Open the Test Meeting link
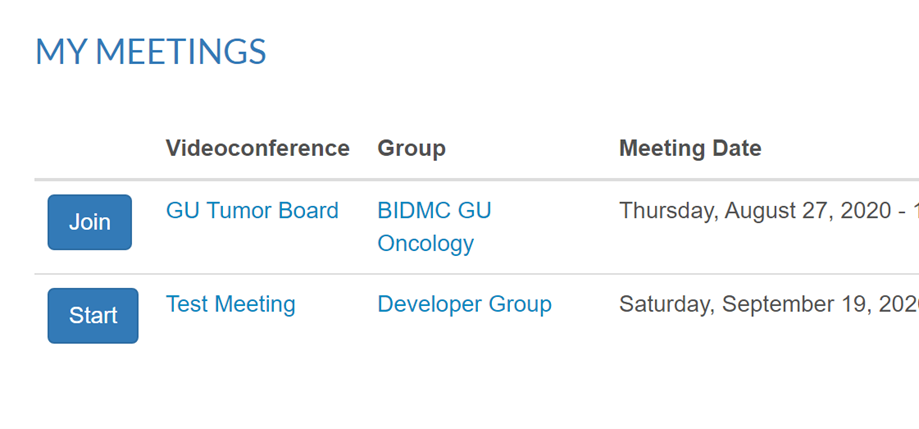Image resolution: width=919 pixels, height=429 pixels. (x=230, y=304)
